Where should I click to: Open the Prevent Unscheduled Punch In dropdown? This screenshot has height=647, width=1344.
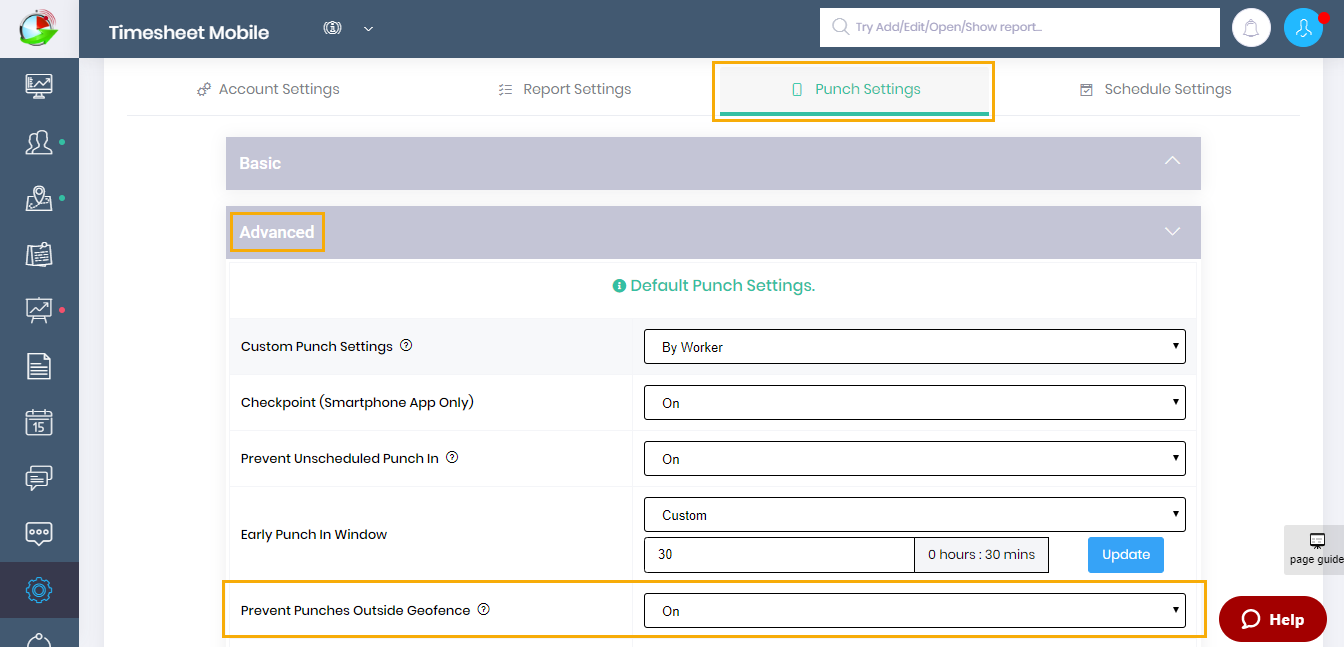[915, 459]
